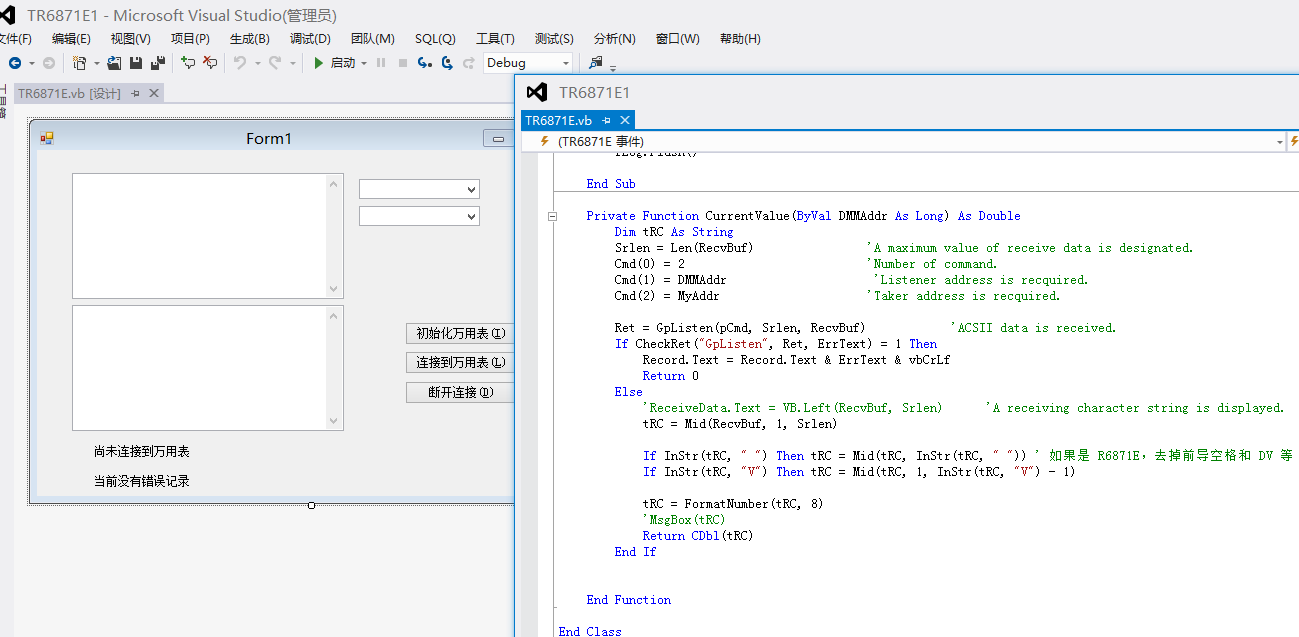This screenshot has width=1299, height=637.
Task: Click the 初始化万用表 button
Action: 461,333
